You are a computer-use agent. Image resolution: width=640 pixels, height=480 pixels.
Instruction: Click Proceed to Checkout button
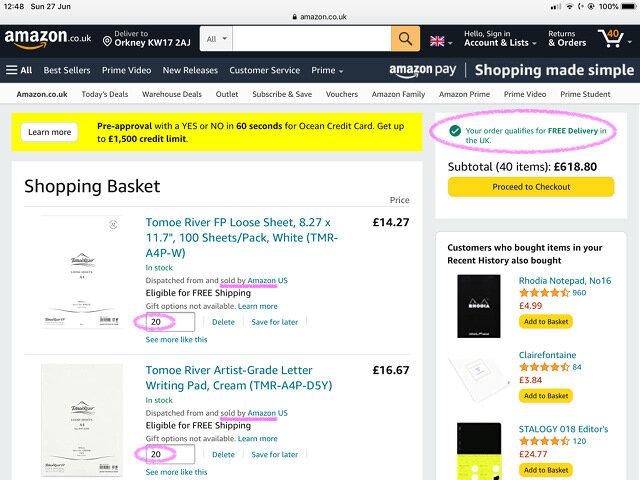tap(530, 187)
